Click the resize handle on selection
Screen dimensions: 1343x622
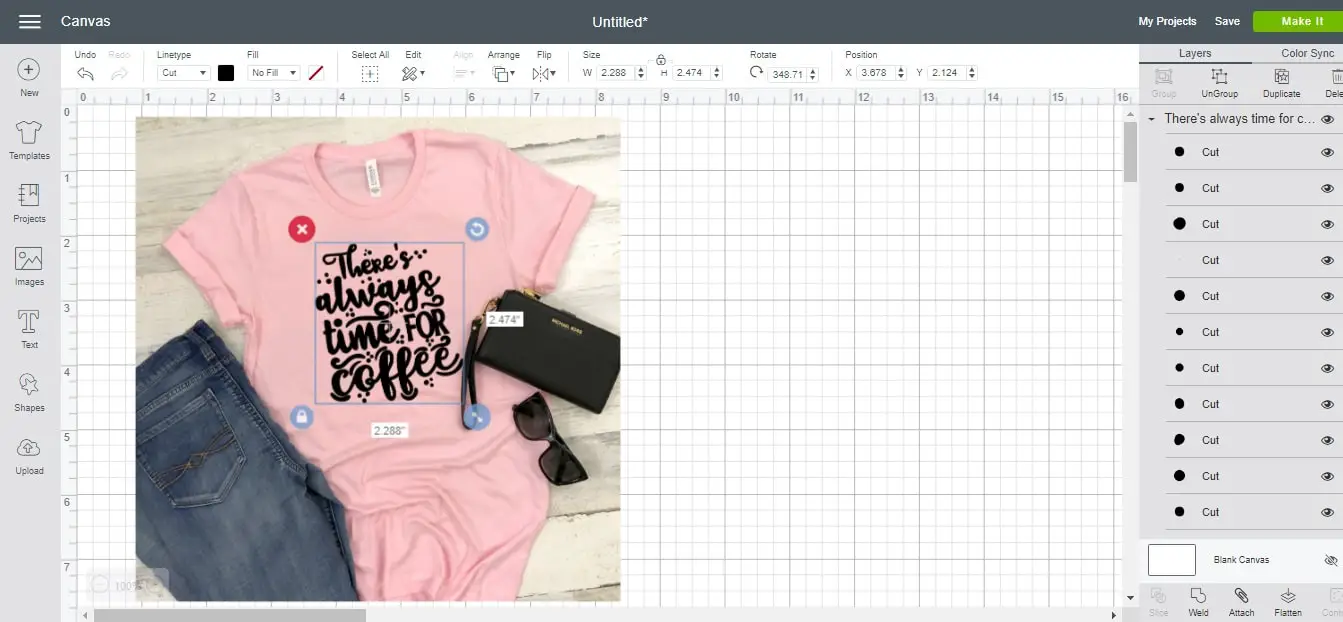pos(477,417)
